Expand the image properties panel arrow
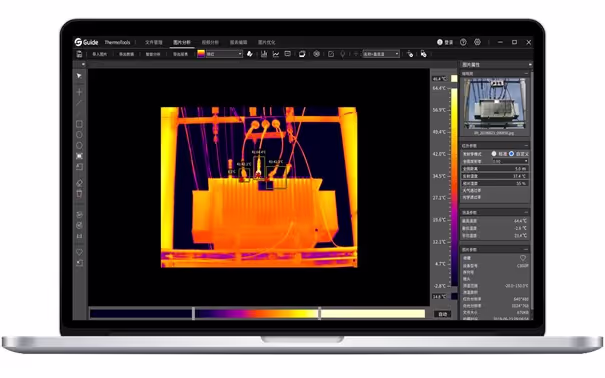 (x=530, y=64)
